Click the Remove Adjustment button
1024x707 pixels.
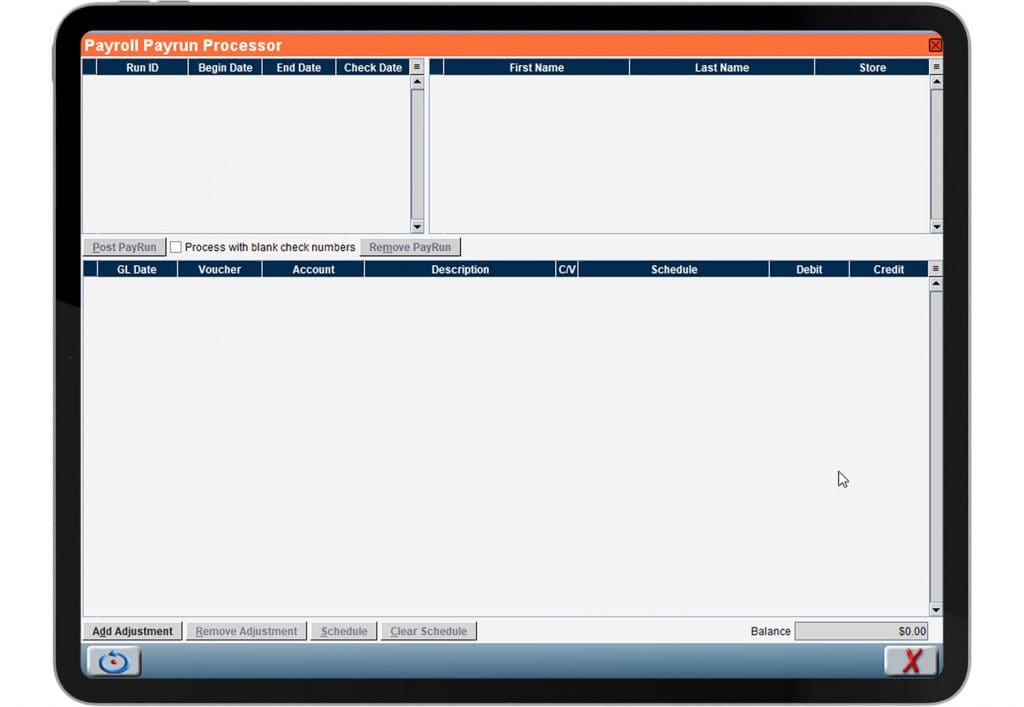(245, 631)
